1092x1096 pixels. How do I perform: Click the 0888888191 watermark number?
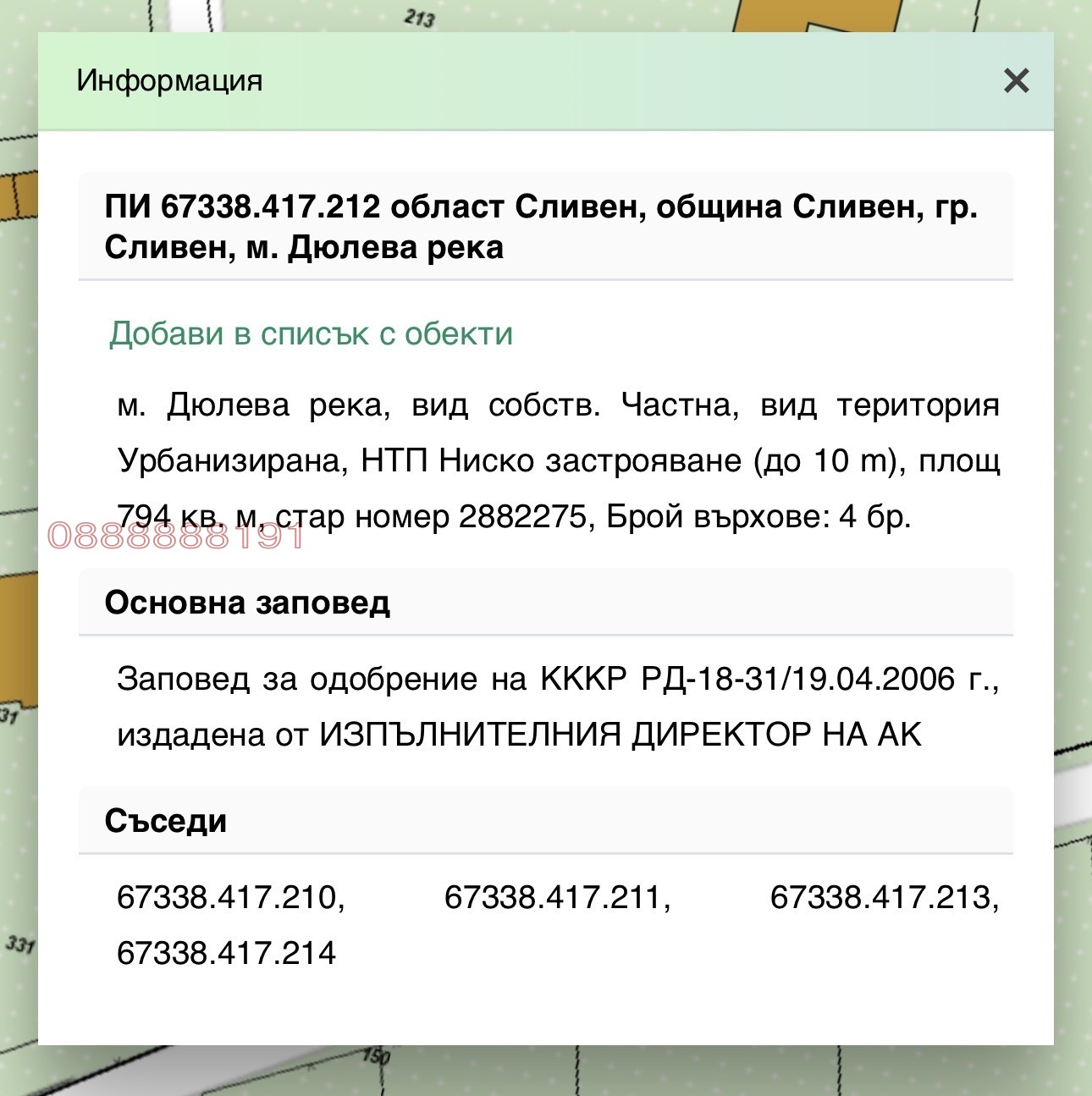175,534
